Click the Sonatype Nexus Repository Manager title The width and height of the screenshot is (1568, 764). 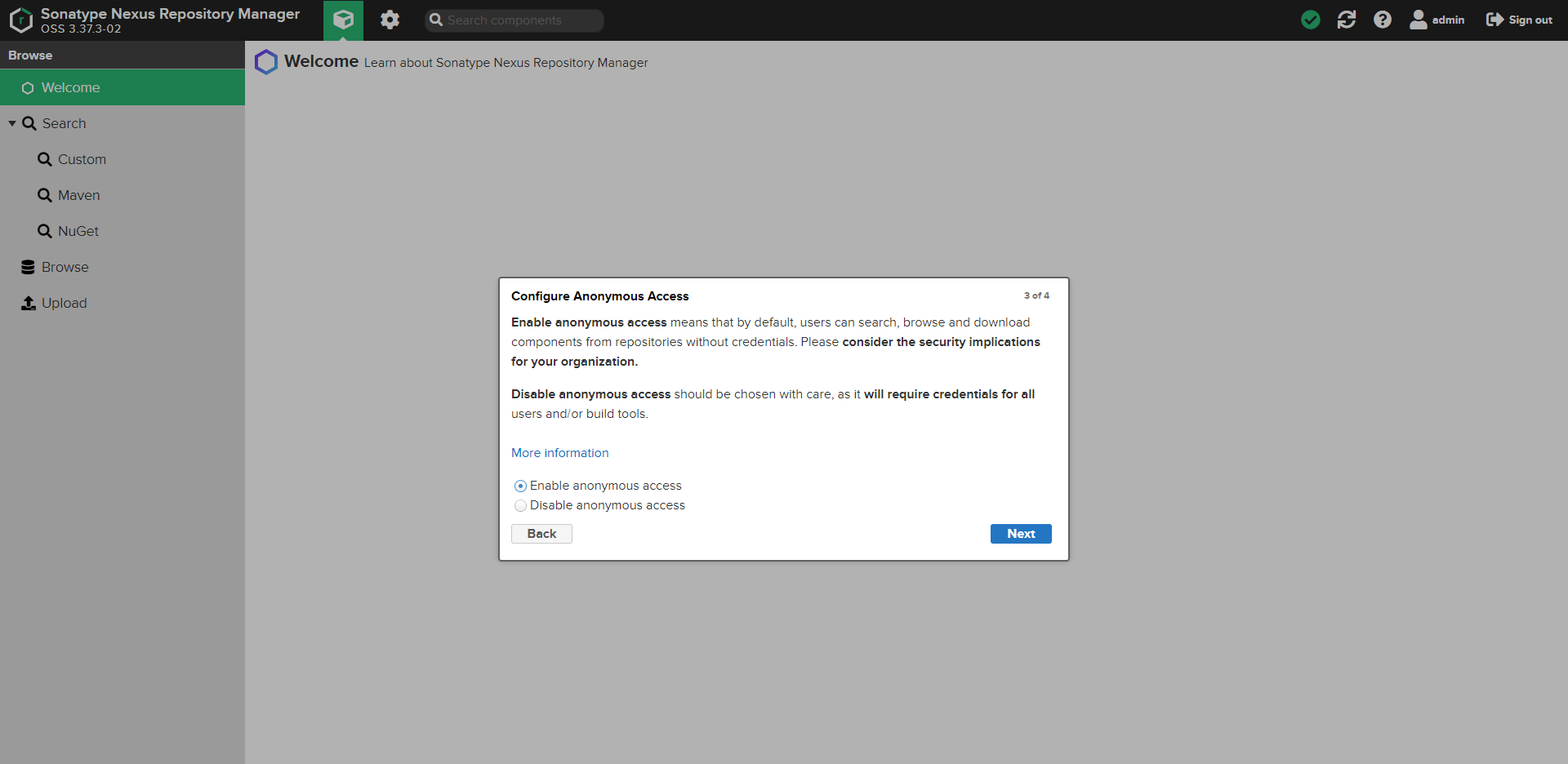[170, 14]
